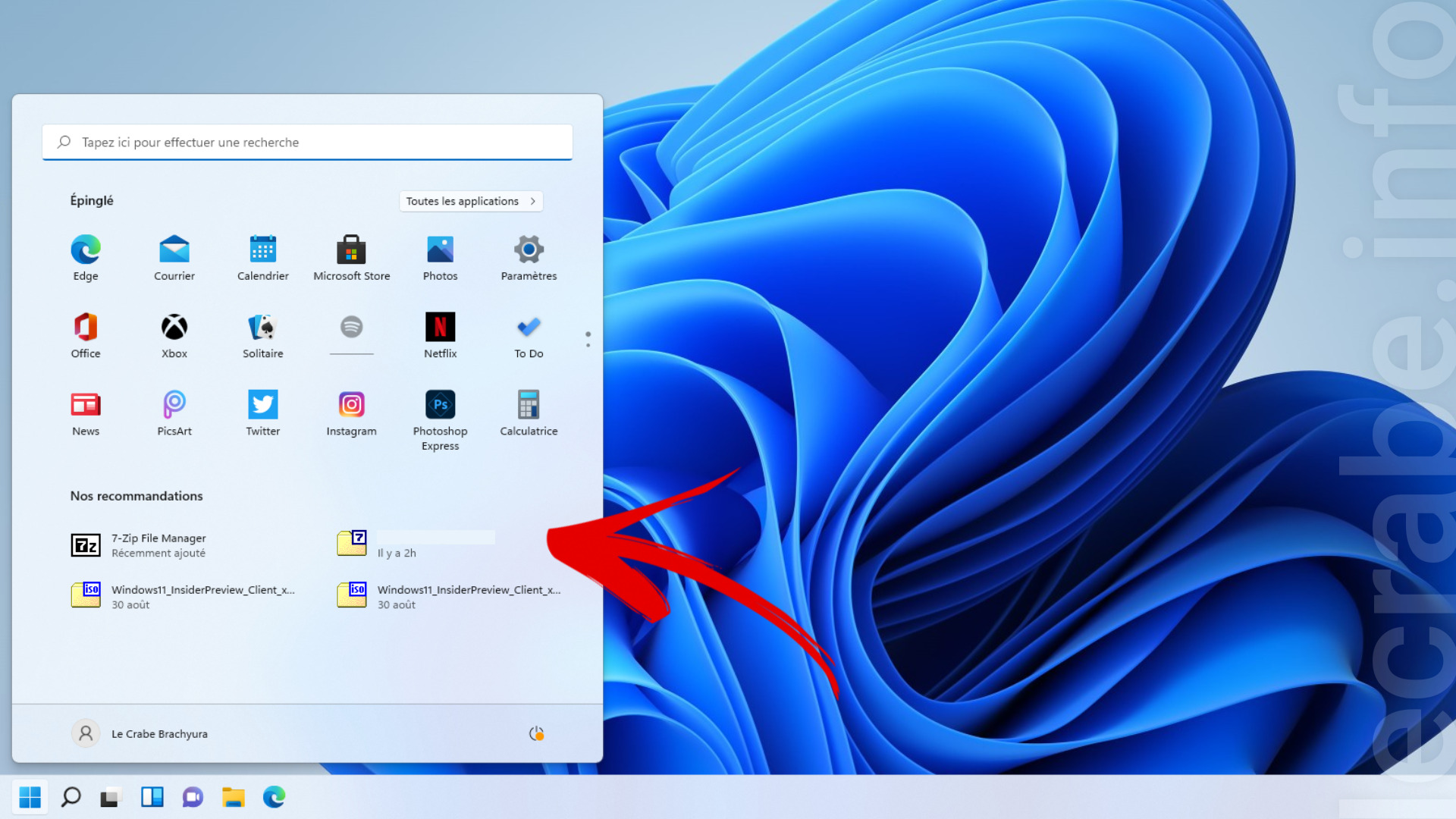Image resolution: width=1456 pixels, height=819 pixels.
Task: Launch the Instagram app
Action: (x=352, y=413)
